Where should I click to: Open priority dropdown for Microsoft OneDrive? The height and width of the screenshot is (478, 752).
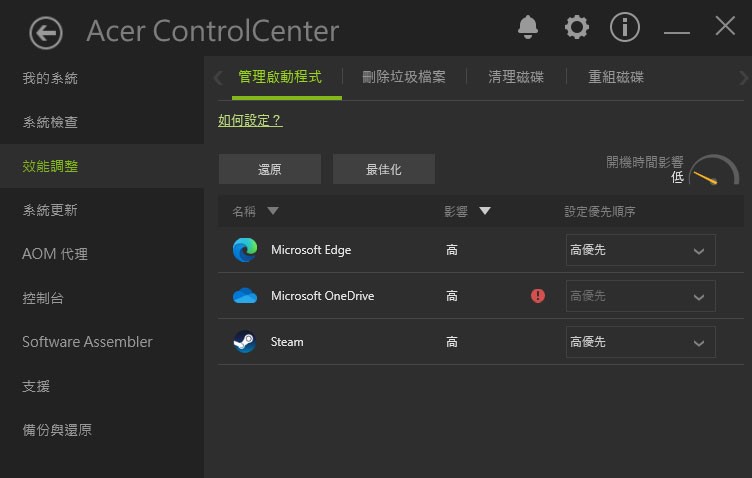(640, 296)
